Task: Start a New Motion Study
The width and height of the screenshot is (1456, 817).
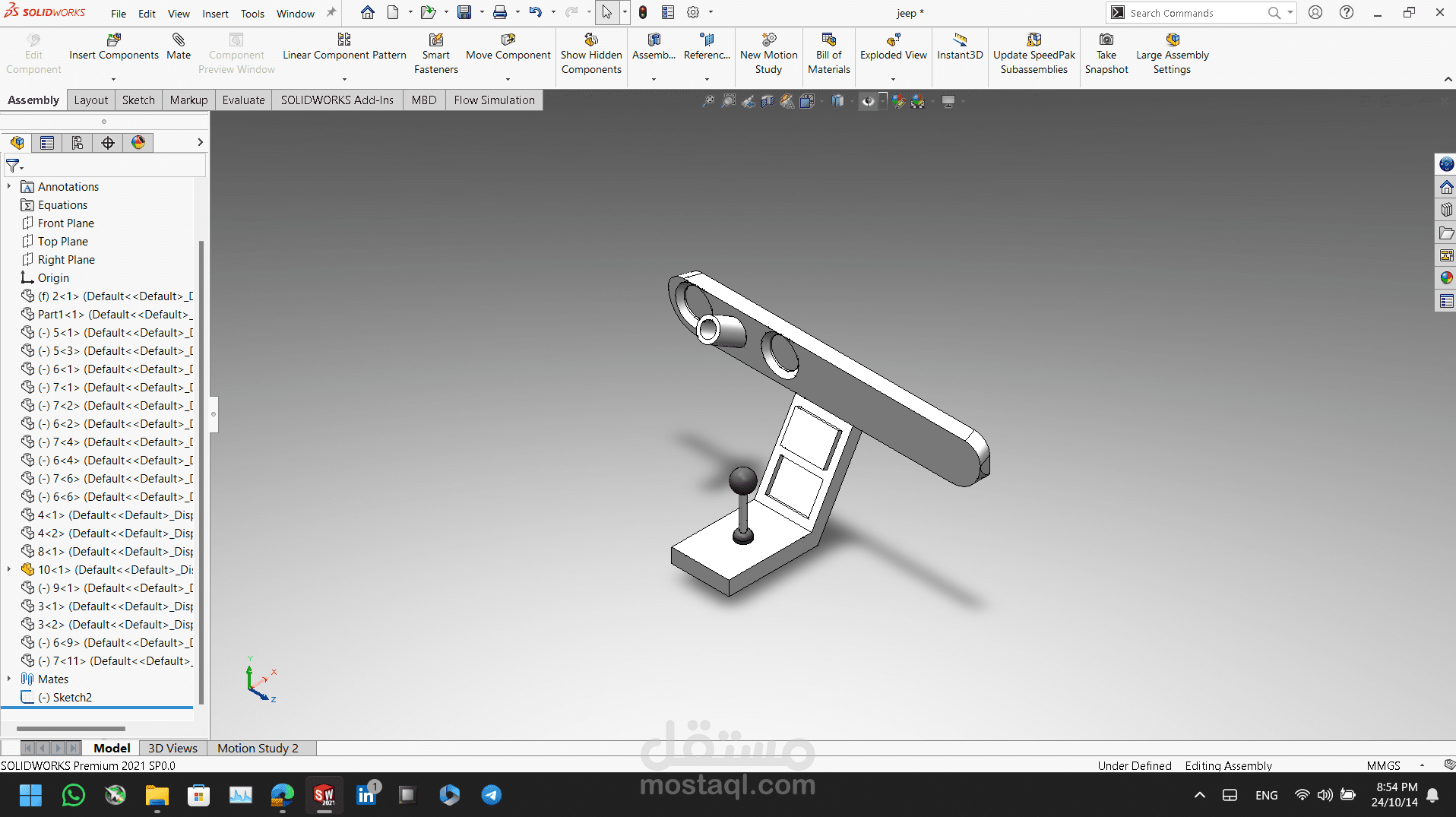Action: pyautogui.click(x=769, y=54)
